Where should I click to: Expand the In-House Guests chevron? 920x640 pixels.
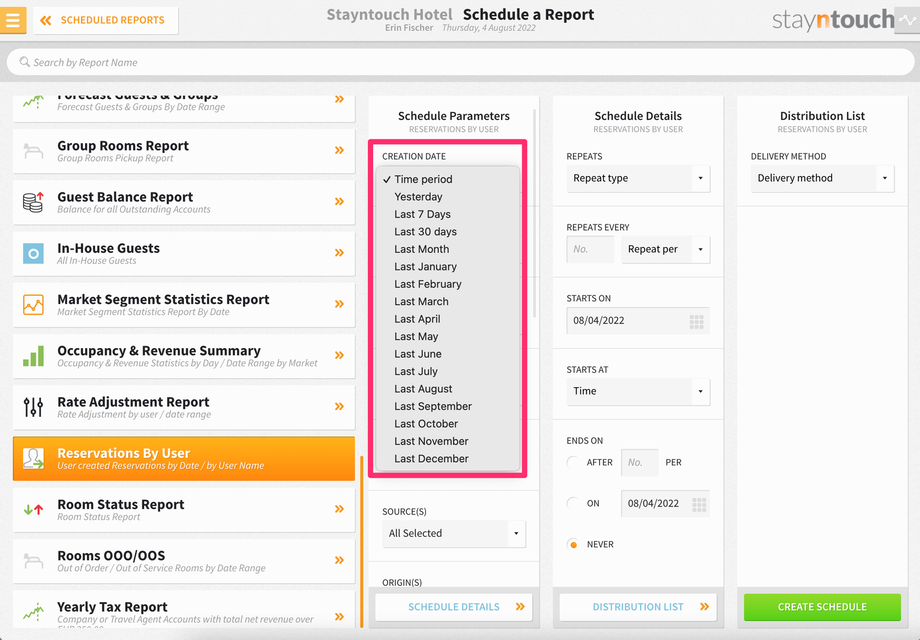[339, 253]
